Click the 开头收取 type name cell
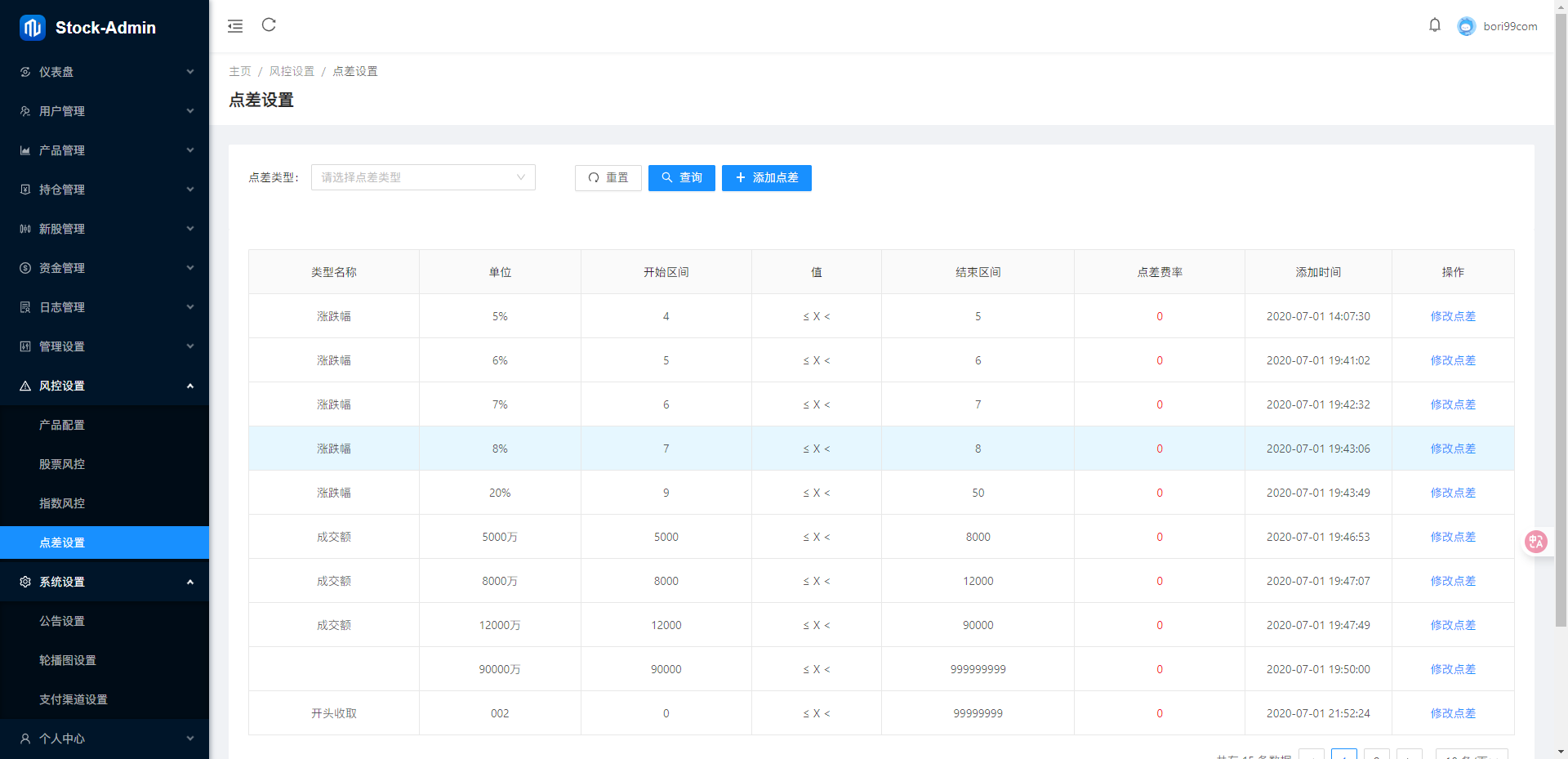Image resolution: width=1568 pixels, height=759 pixels. [334, 713]
